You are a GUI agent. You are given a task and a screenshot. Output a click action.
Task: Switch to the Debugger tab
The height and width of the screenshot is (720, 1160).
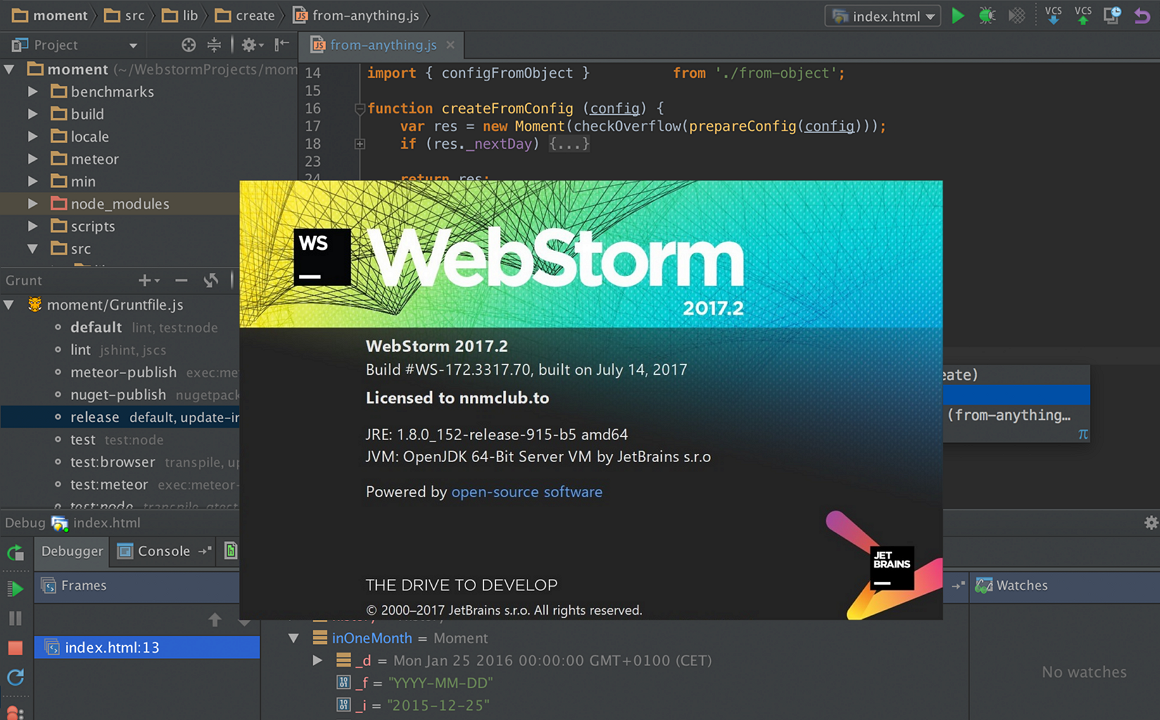(x=72, y=551)
